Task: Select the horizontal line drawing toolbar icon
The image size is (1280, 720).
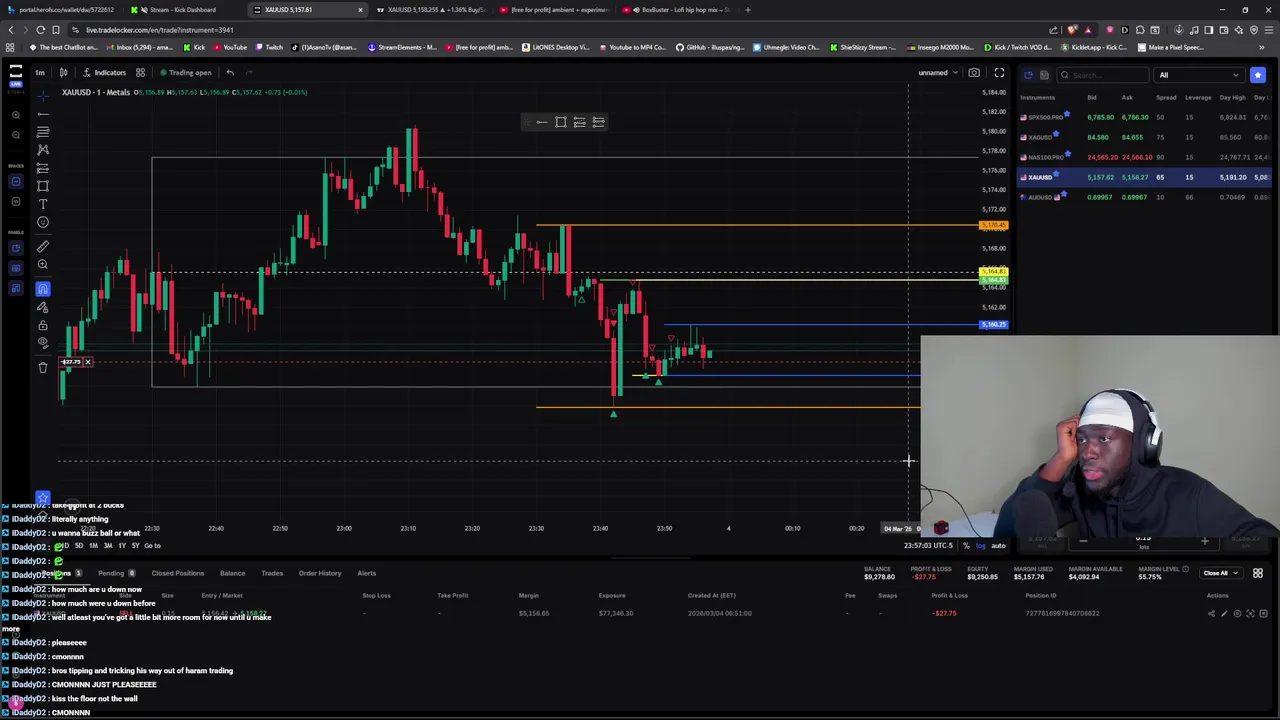Action: [541, 122]
